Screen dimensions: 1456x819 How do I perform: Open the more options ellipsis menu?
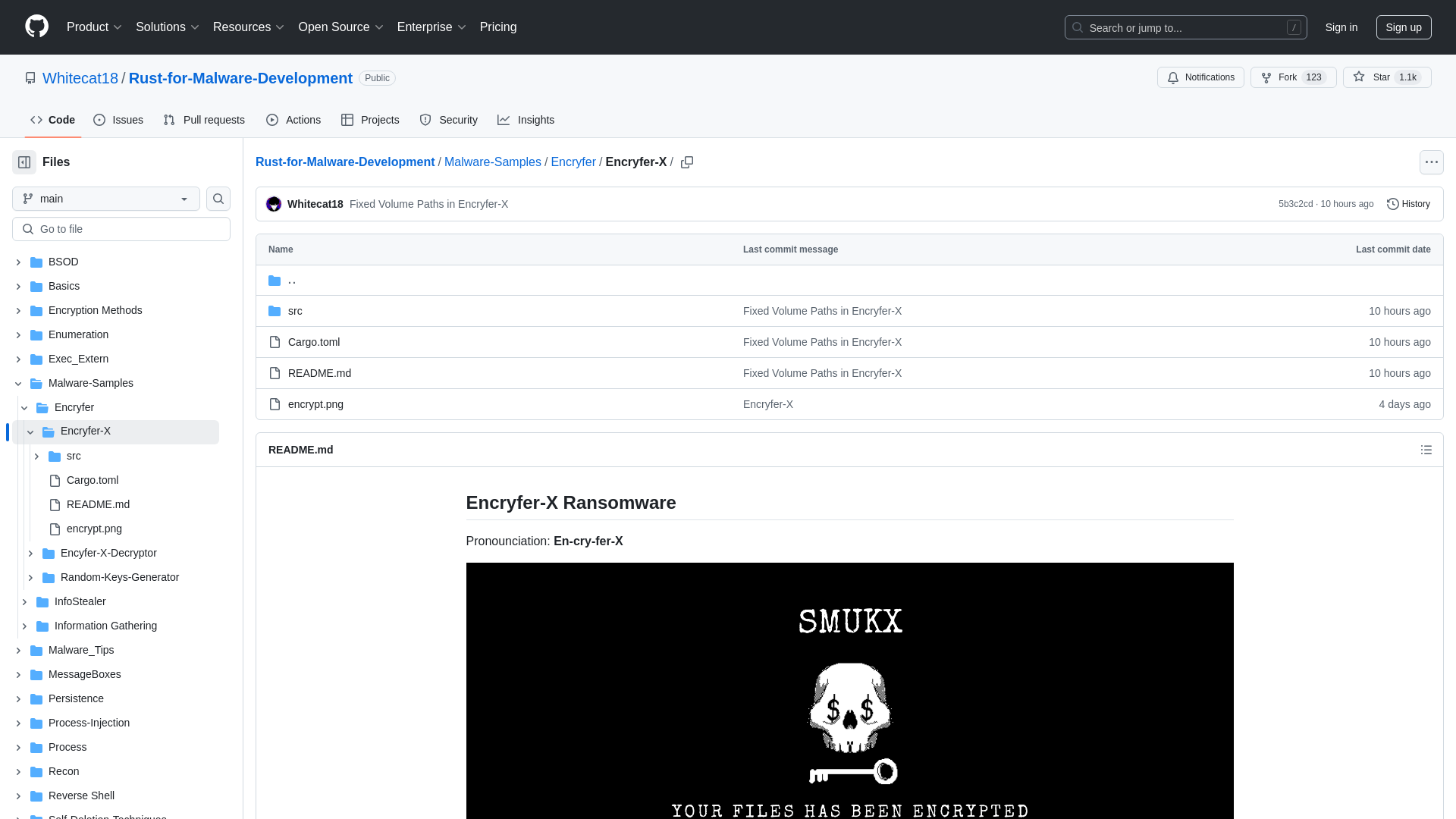[x=1432, y=162]
